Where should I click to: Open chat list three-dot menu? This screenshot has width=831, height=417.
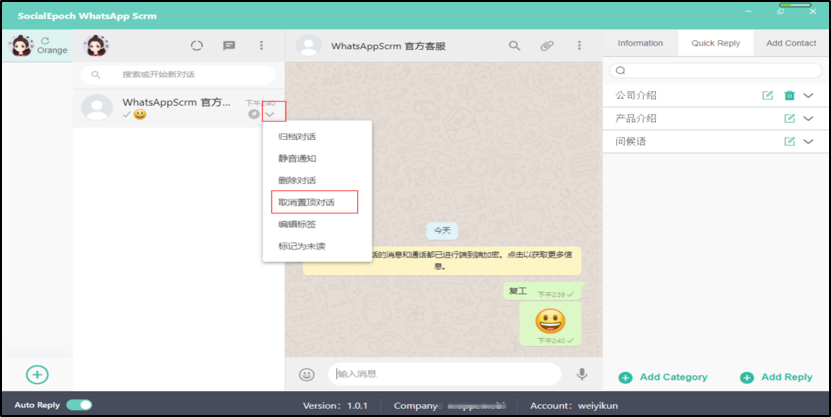point(261,46)
